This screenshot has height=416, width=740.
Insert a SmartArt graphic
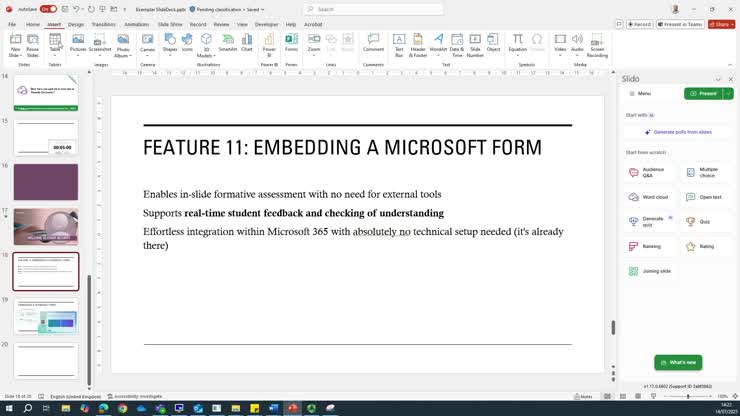coord(227,42)
